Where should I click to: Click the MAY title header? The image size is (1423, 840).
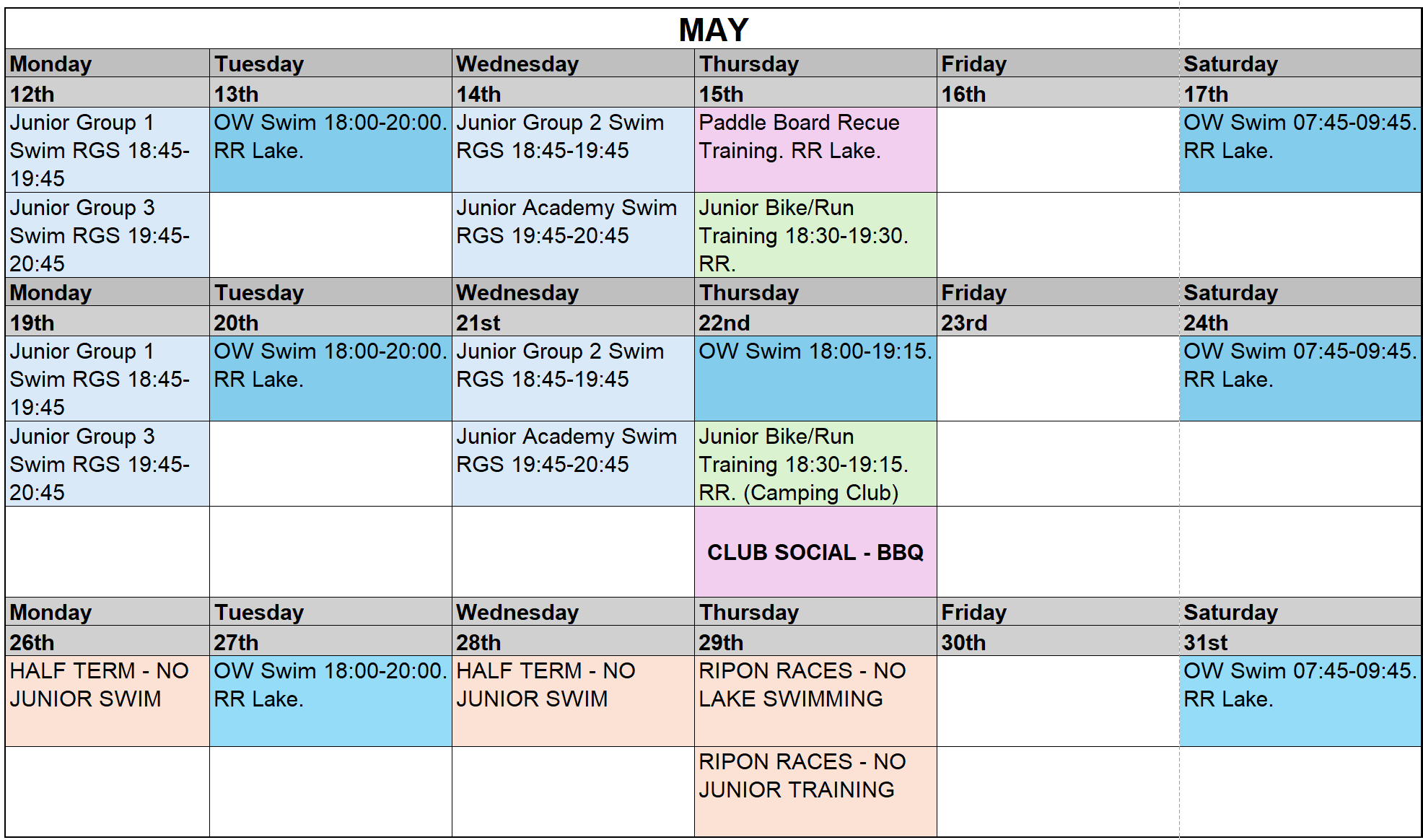click(x=713, y=30)
